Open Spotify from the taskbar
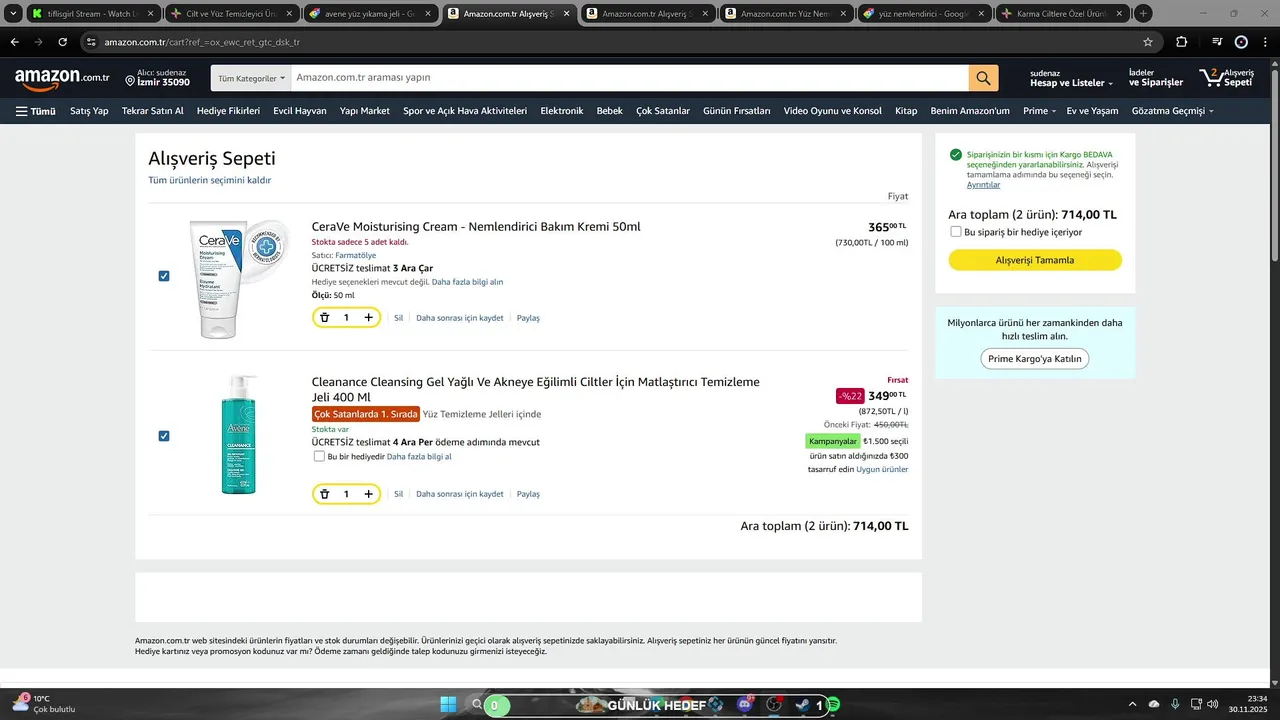 coord(833,705)
